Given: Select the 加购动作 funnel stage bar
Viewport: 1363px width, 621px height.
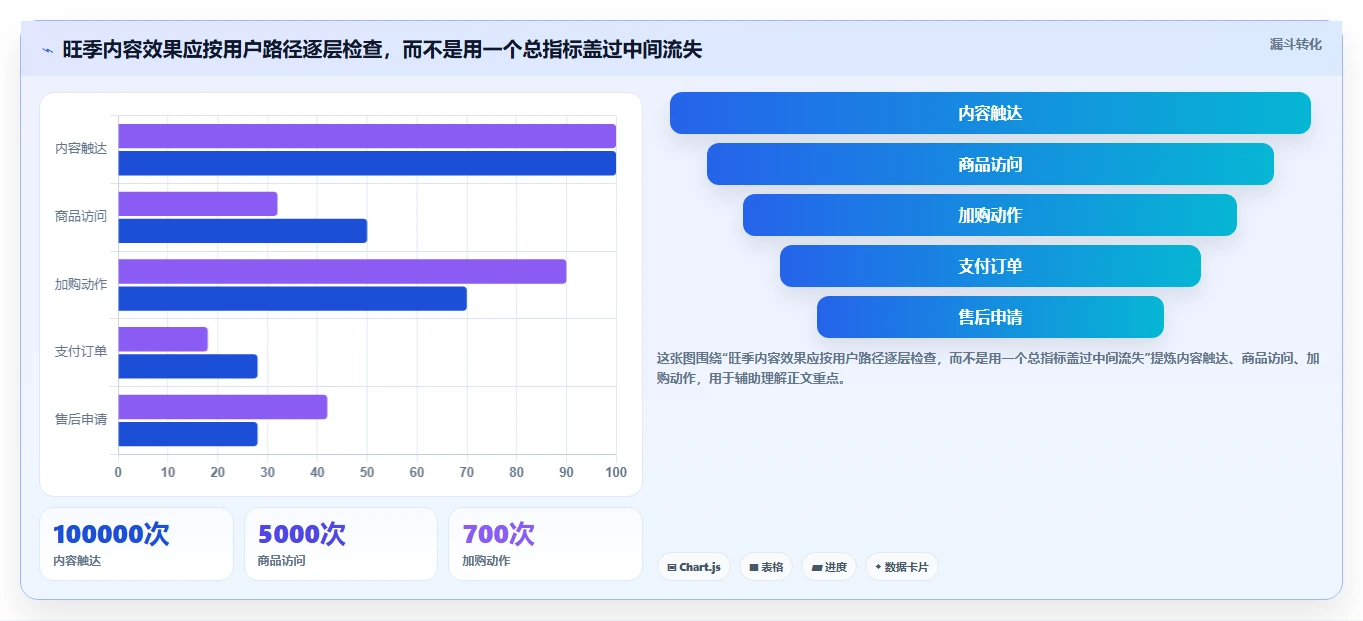Looking at the screenshot, I should point(990,215).
